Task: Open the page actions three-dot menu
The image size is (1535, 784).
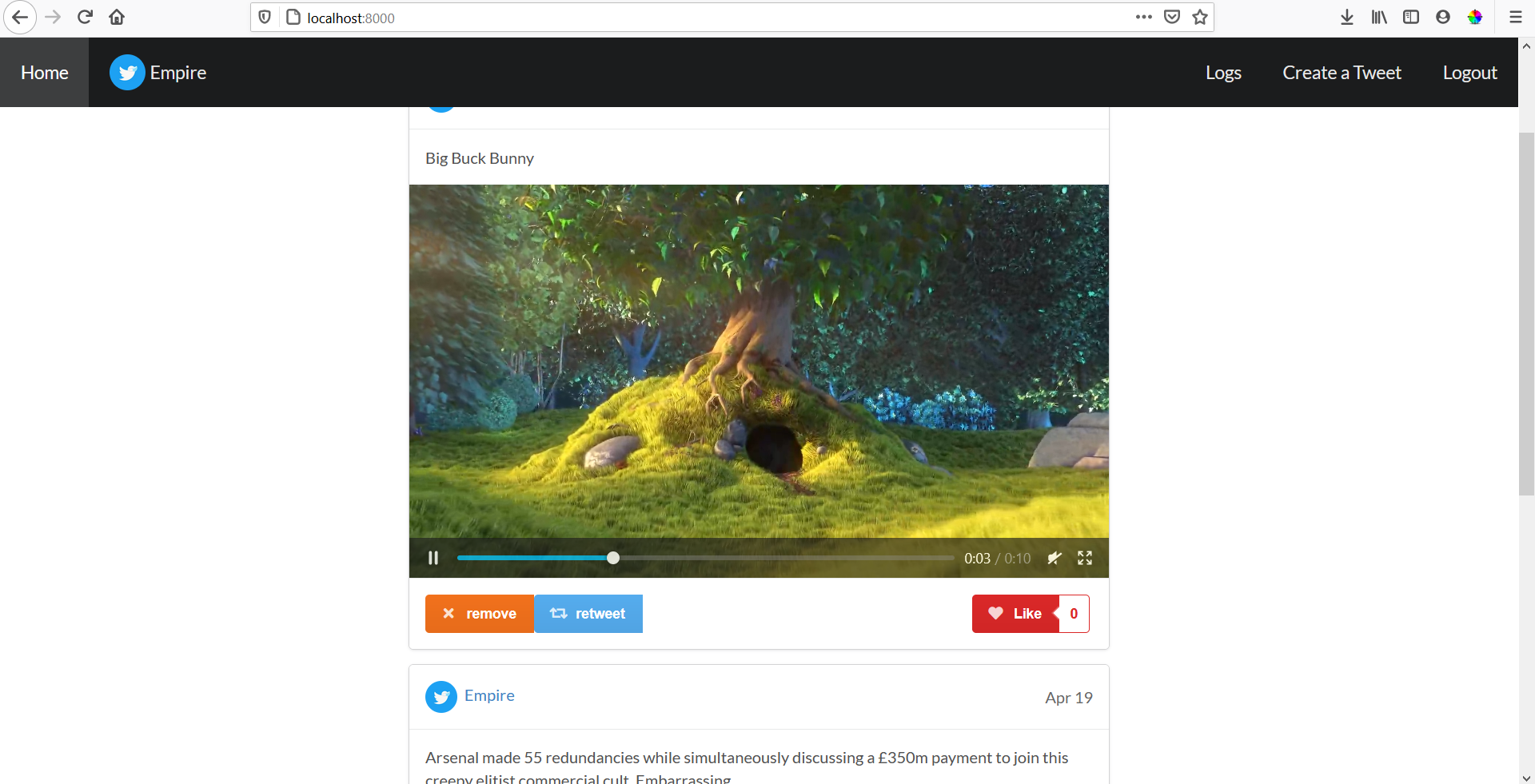Action: pyautogui.click(x=1144, y=17)
